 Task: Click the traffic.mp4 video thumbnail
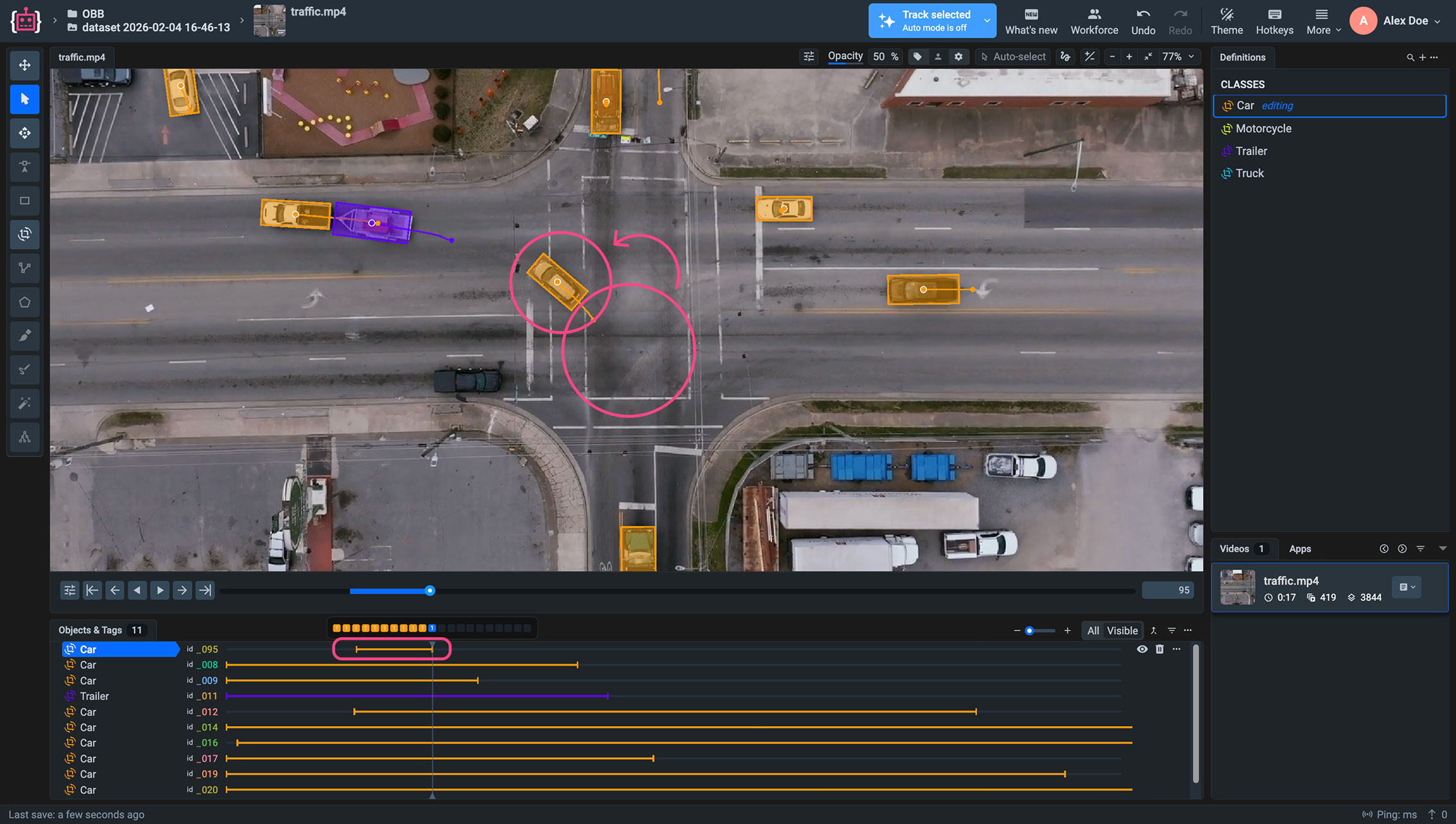(1237, 587)
